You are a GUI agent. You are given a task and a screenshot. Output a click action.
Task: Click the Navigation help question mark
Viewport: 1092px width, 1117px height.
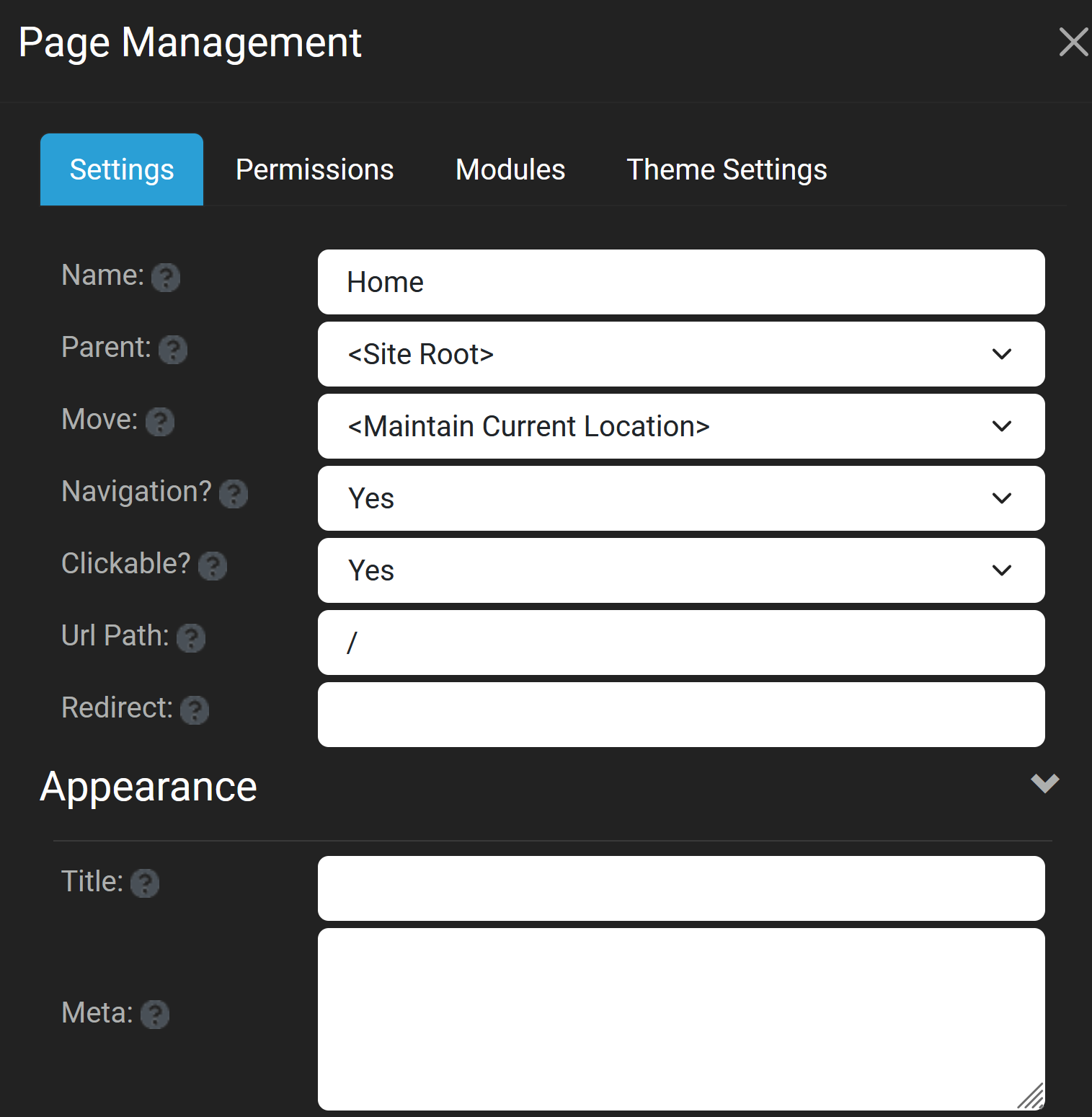click(x=233, y=495)
